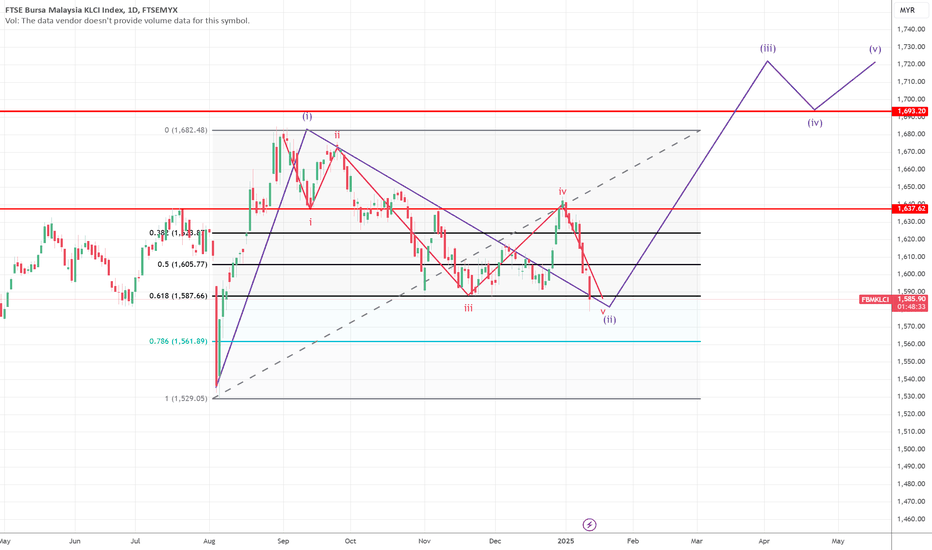Click the Vol data vendor notice text

point(127,20)
